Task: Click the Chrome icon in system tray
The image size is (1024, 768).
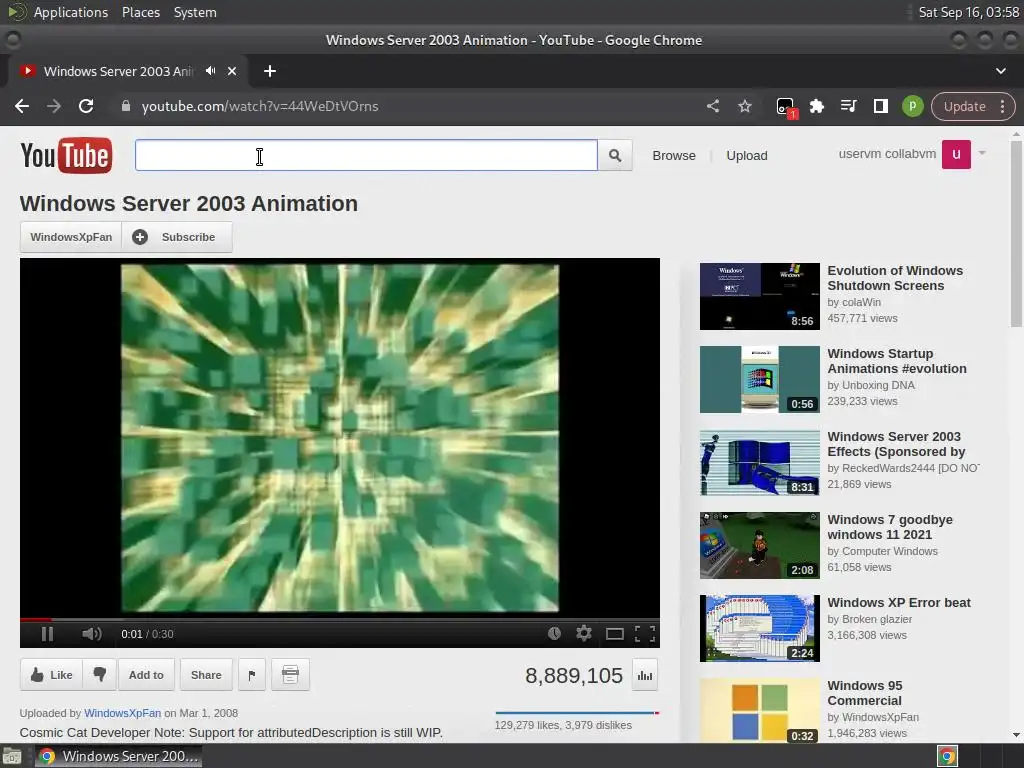Action: (x=947, y=756)
